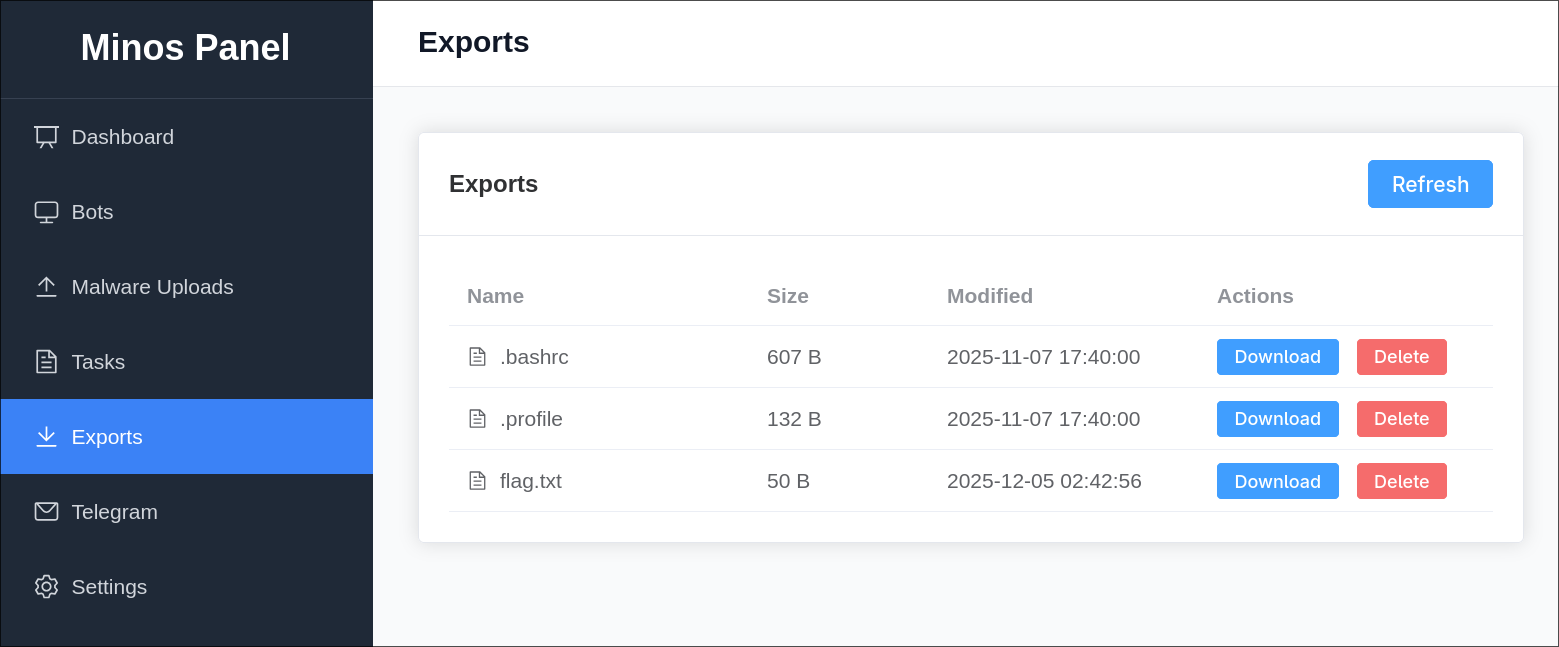Select the .bashrc file name

[x=534, y=357]
